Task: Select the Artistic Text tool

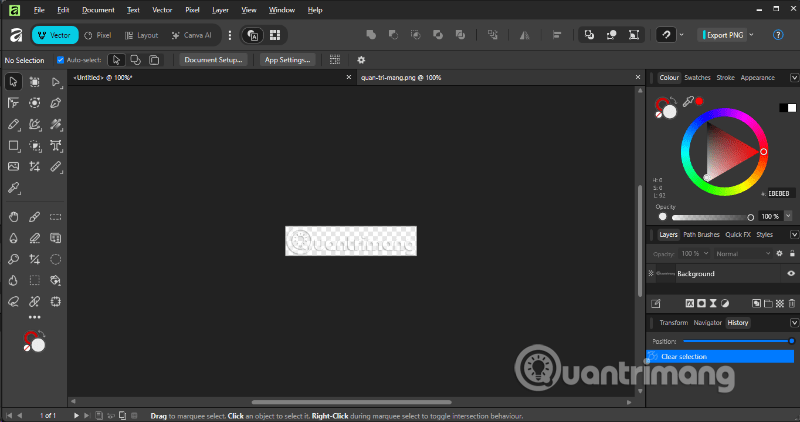Action: click(x=56, y=146)
